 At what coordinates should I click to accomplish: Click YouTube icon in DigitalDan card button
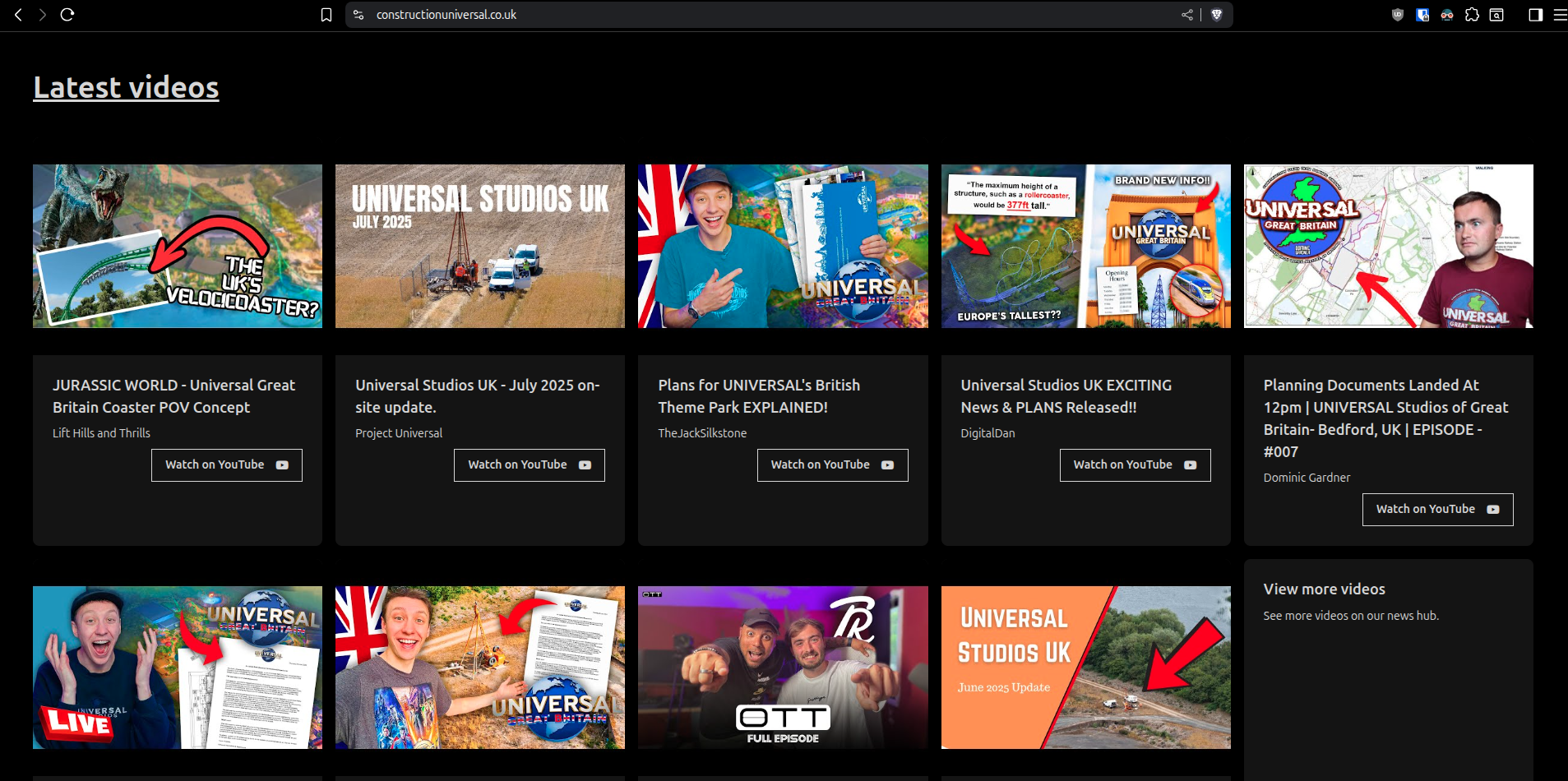[x=1190, y=465]
